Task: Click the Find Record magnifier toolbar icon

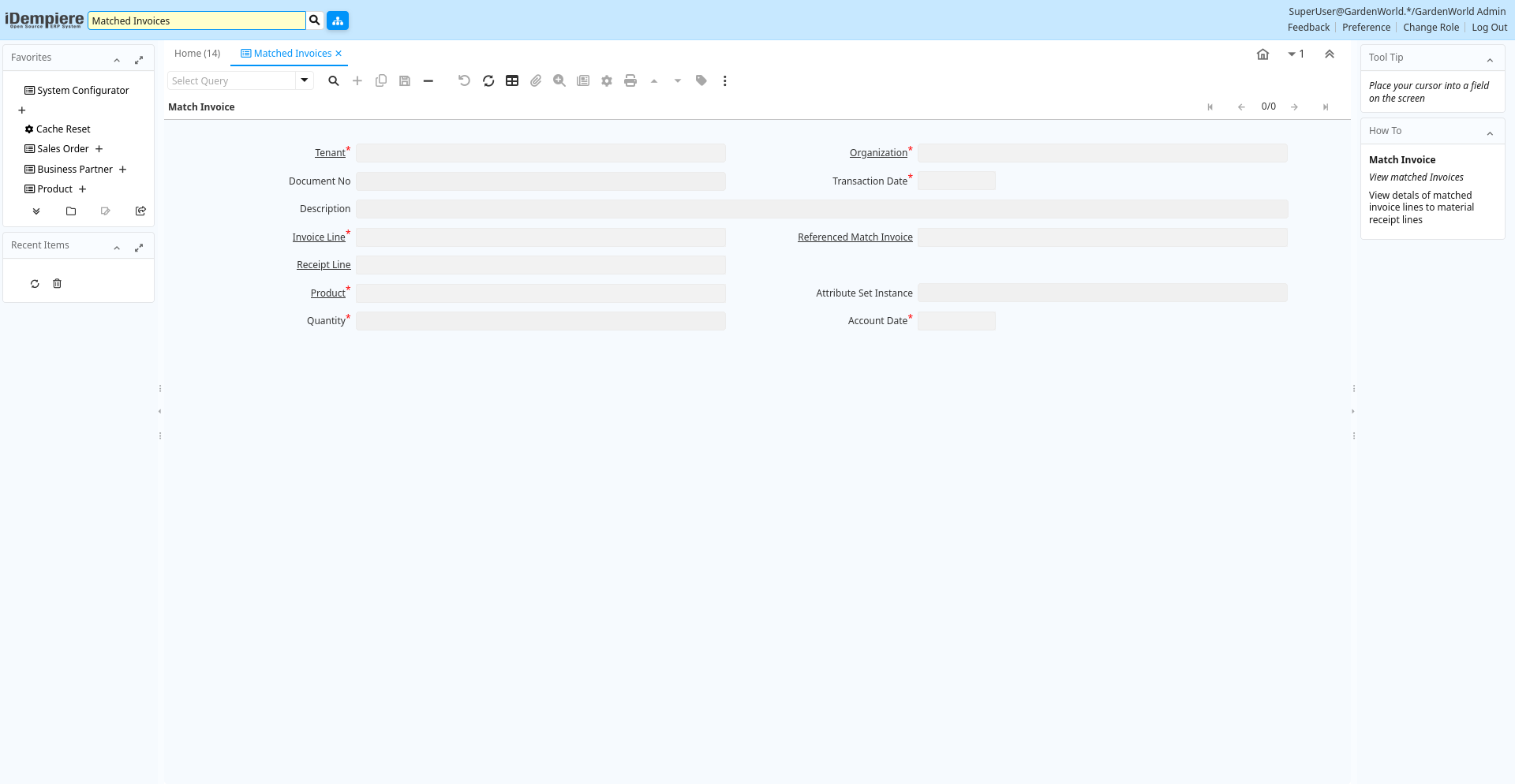Action: tap(334, 80)
